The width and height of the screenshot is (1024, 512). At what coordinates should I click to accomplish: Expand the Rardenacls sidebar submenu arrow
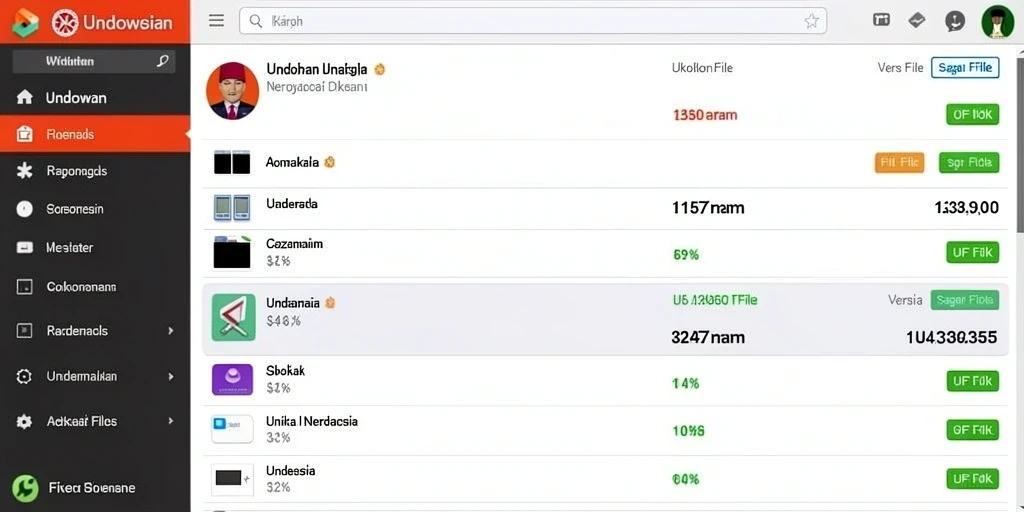[x=170, y=331]
